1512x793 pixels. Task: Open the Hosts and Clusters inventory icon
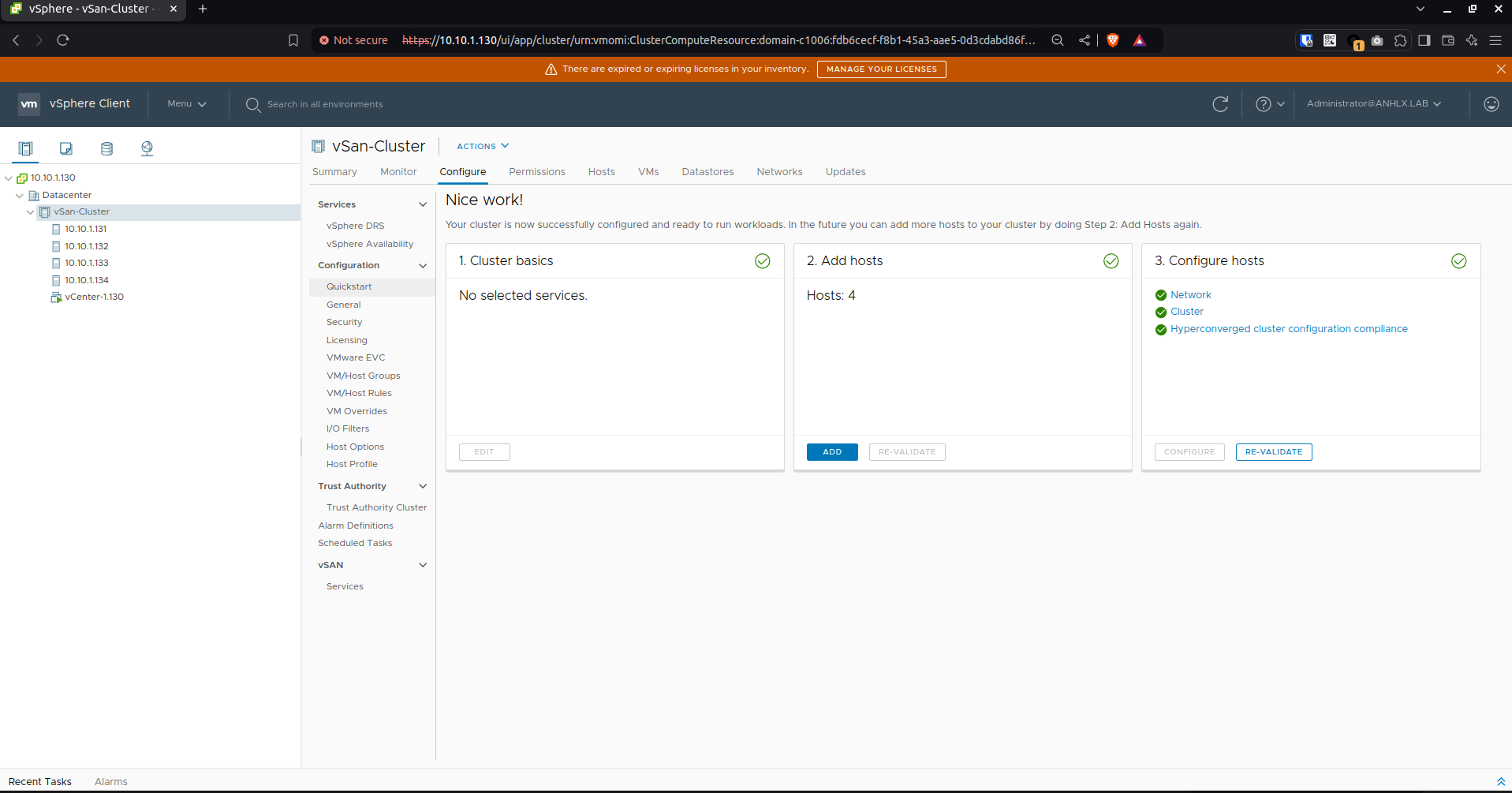tap(25, 148)
